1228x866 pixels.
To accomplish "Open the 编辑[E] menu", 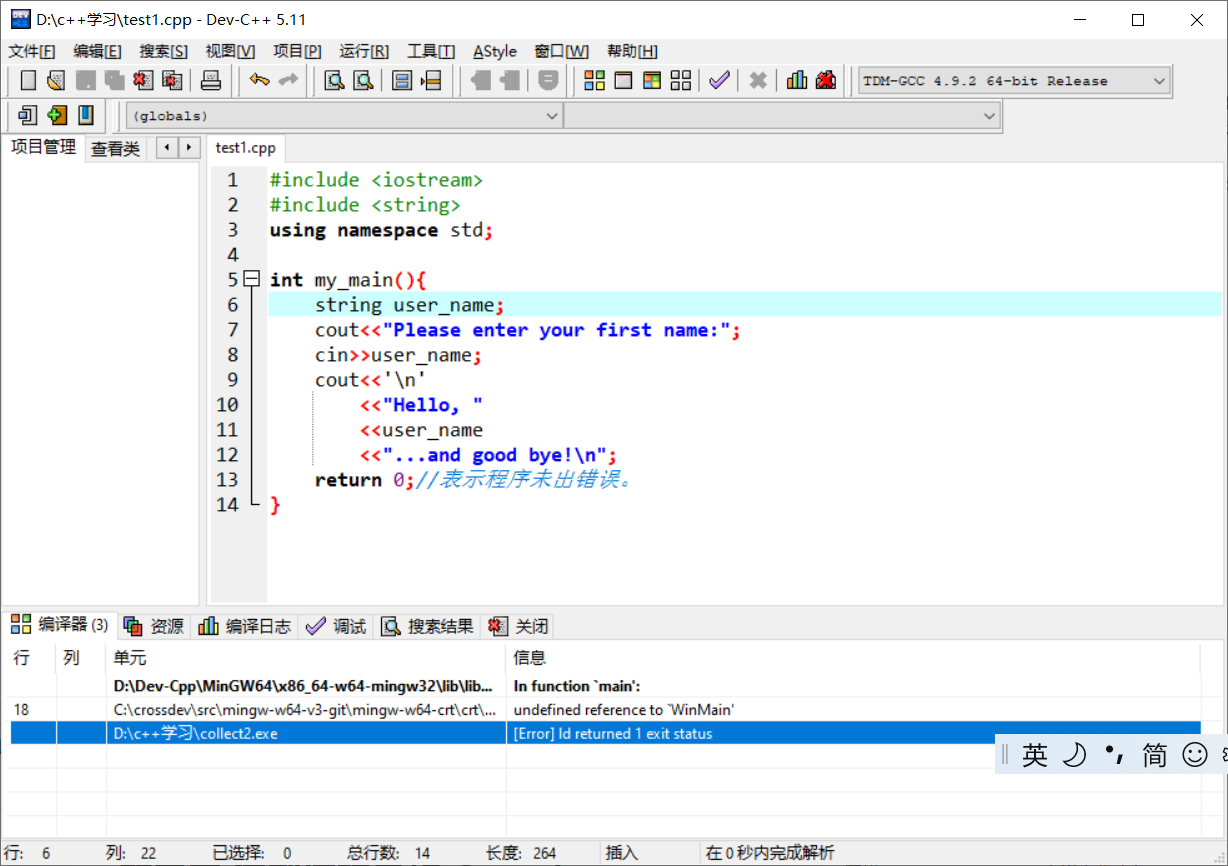I will coord(98,52).
